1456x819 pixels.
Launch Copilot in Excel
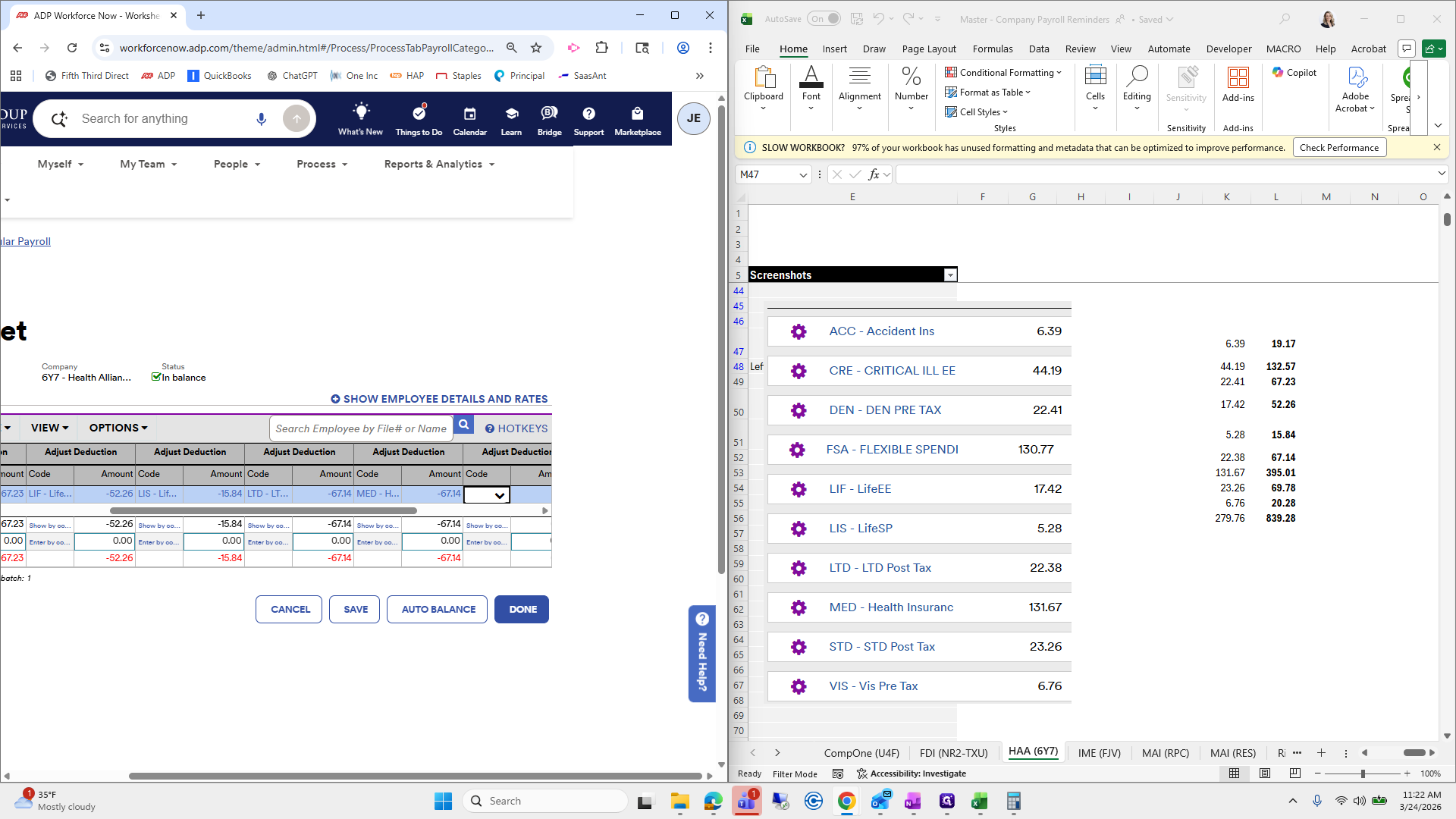(x=1294, y=72)
